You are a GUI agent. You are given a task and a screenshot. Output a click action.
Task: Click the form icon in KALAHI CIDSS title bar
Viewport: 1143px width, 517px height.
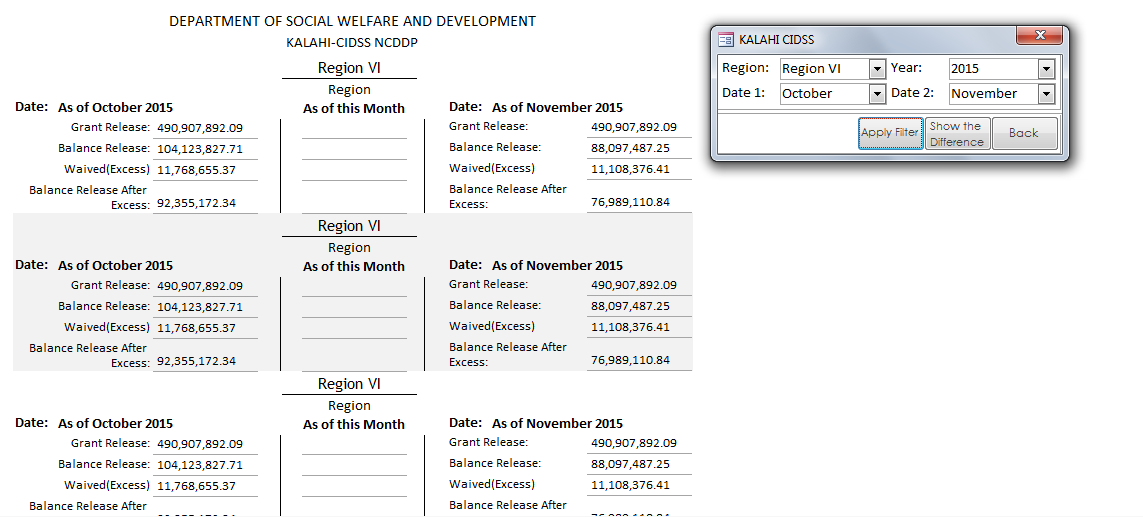[x=725, y=39]
